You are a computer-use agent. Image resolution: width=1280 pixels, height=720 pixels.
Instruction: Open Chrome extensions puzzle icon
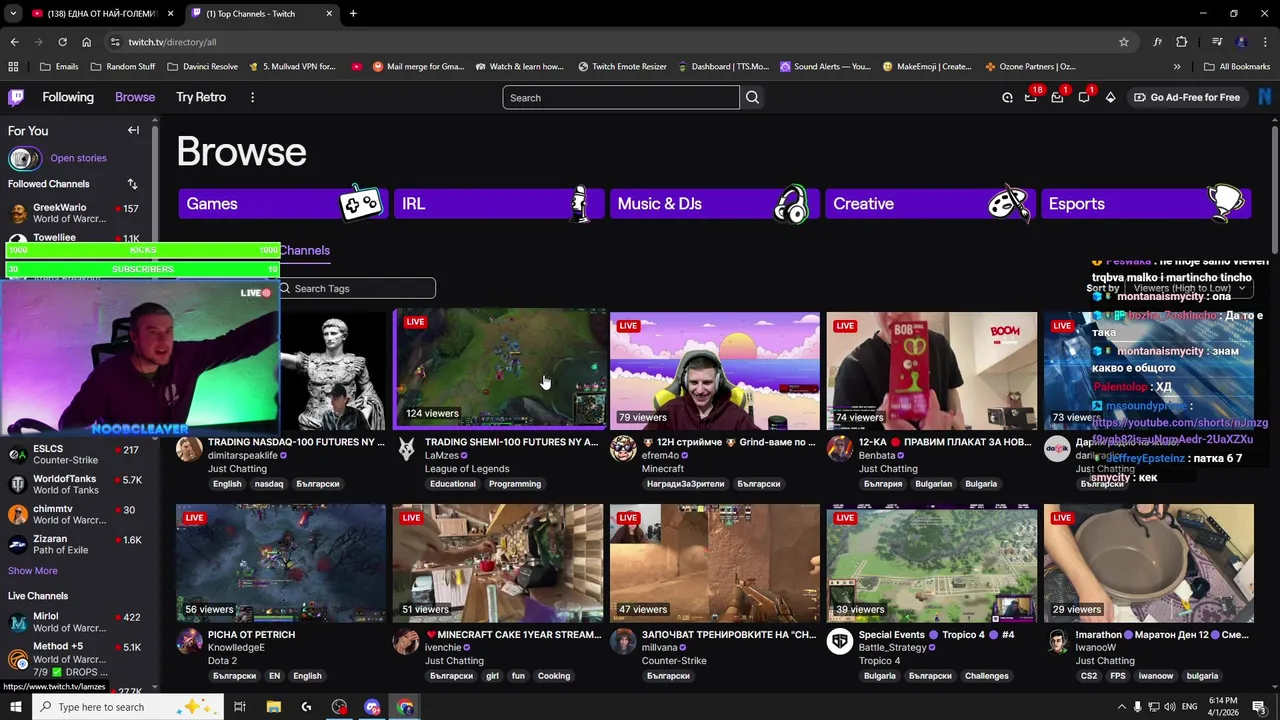(x=1182, y=42)
